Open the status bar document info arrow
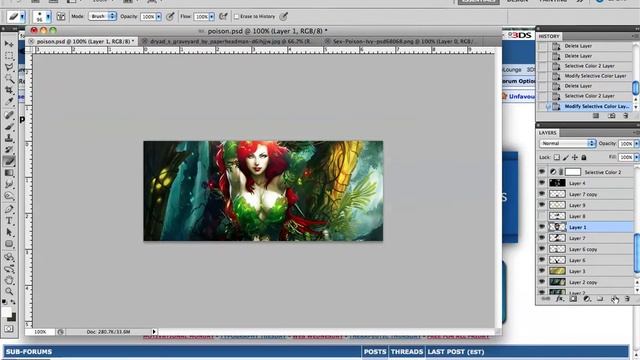Image resolution: width=640 pixels, height=360 pixels. (154, 332)
